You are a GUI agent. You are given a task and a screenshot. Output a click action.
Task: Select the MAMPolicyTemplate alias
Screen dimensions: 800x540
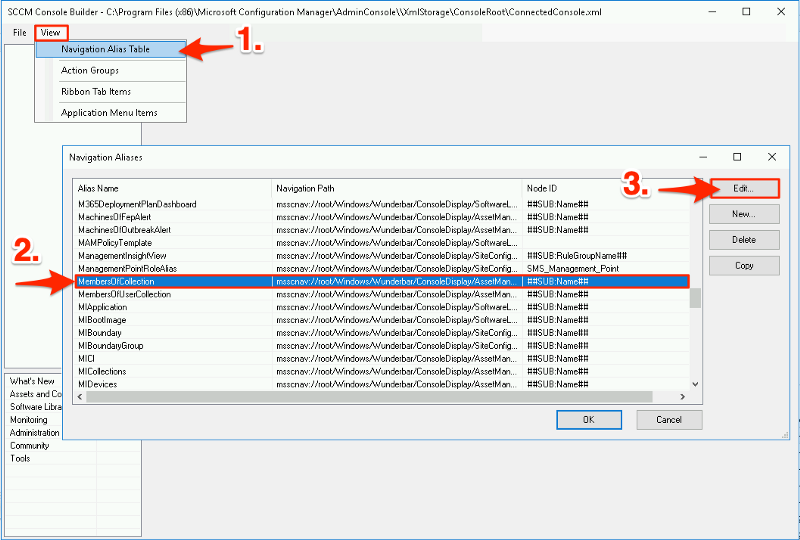[382, 243]
